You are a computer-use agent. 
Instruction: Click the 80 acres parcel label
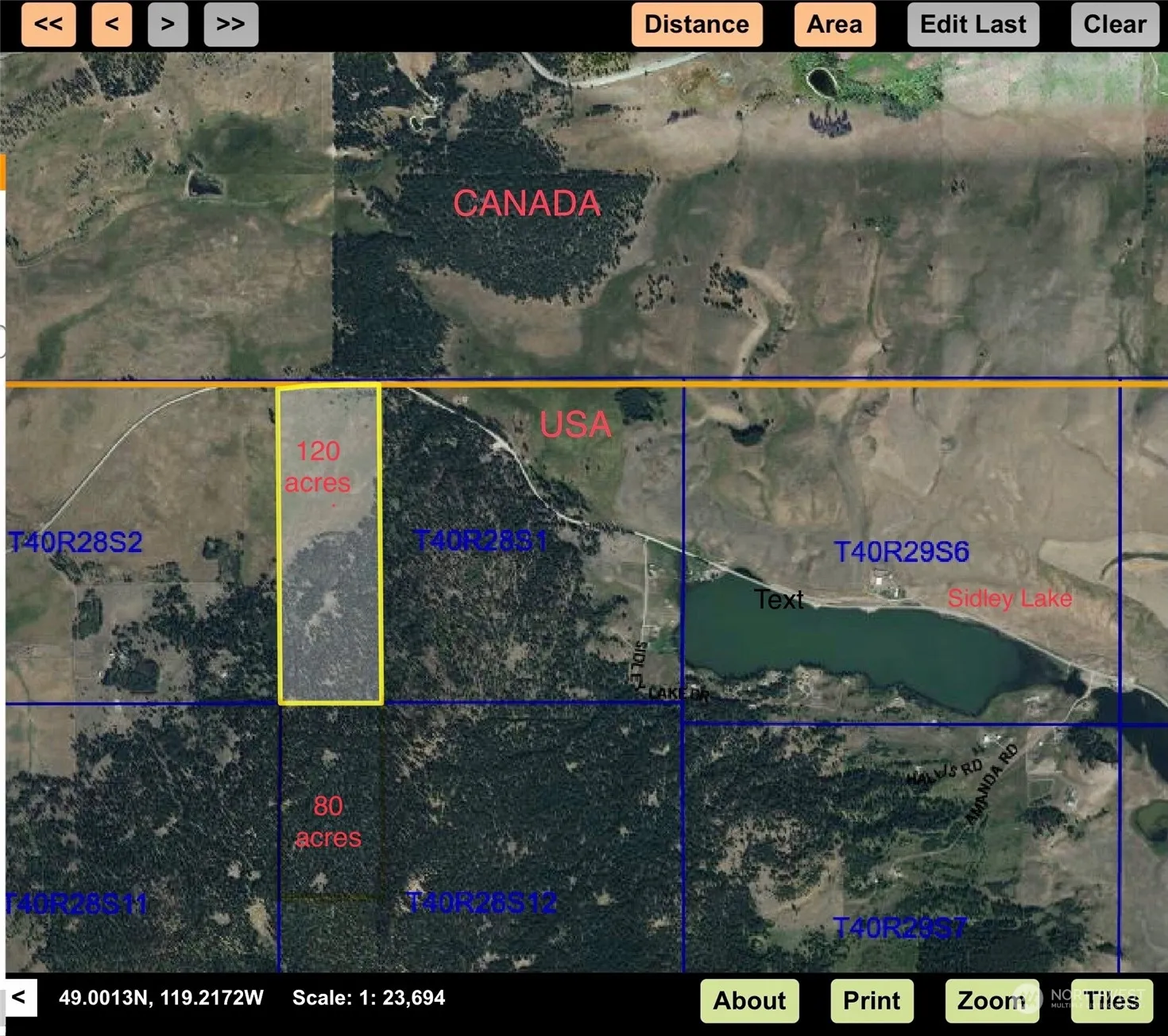pos(328,821)
